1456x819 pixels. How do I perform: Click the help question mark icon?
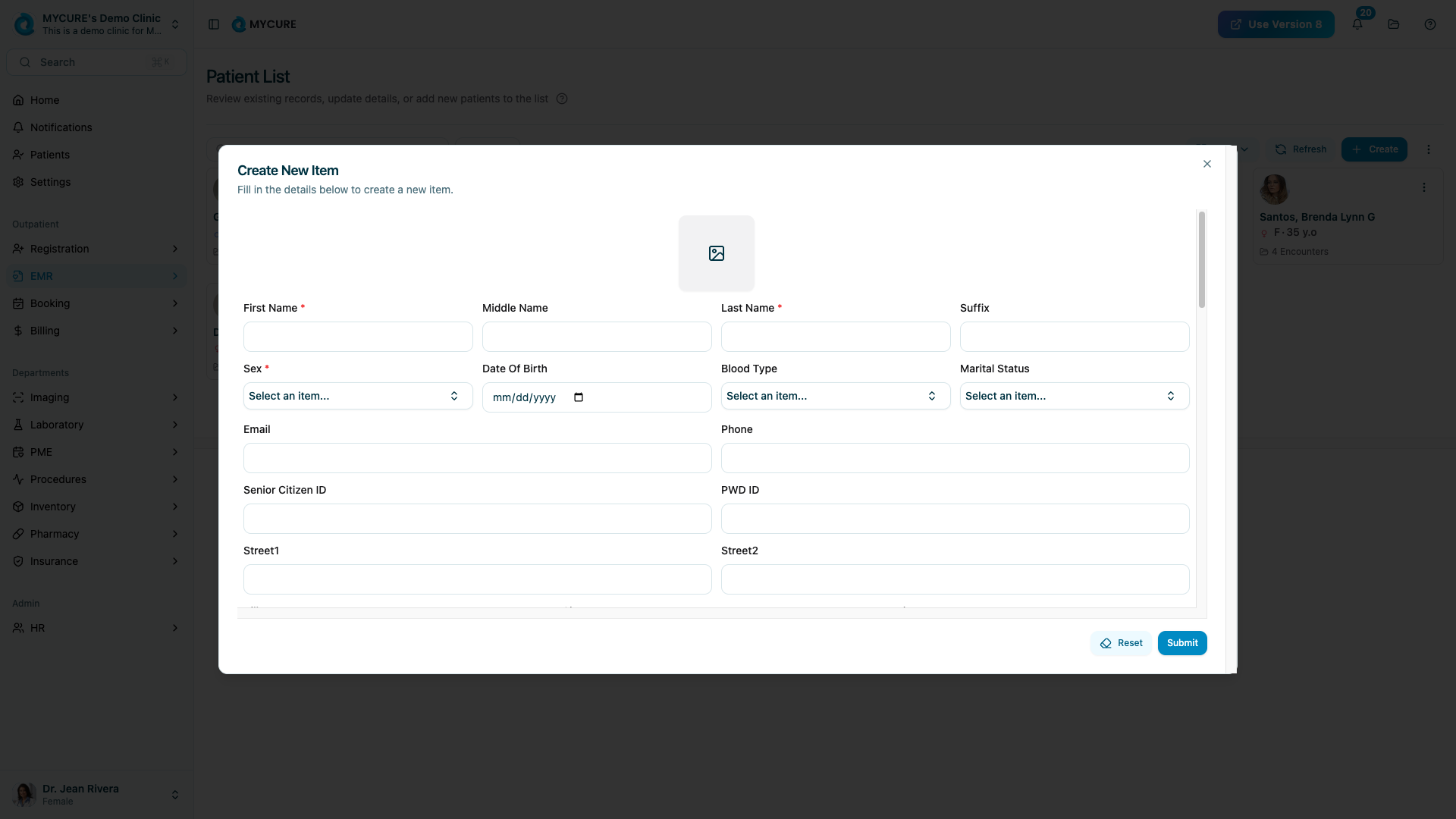[1430, 24]
